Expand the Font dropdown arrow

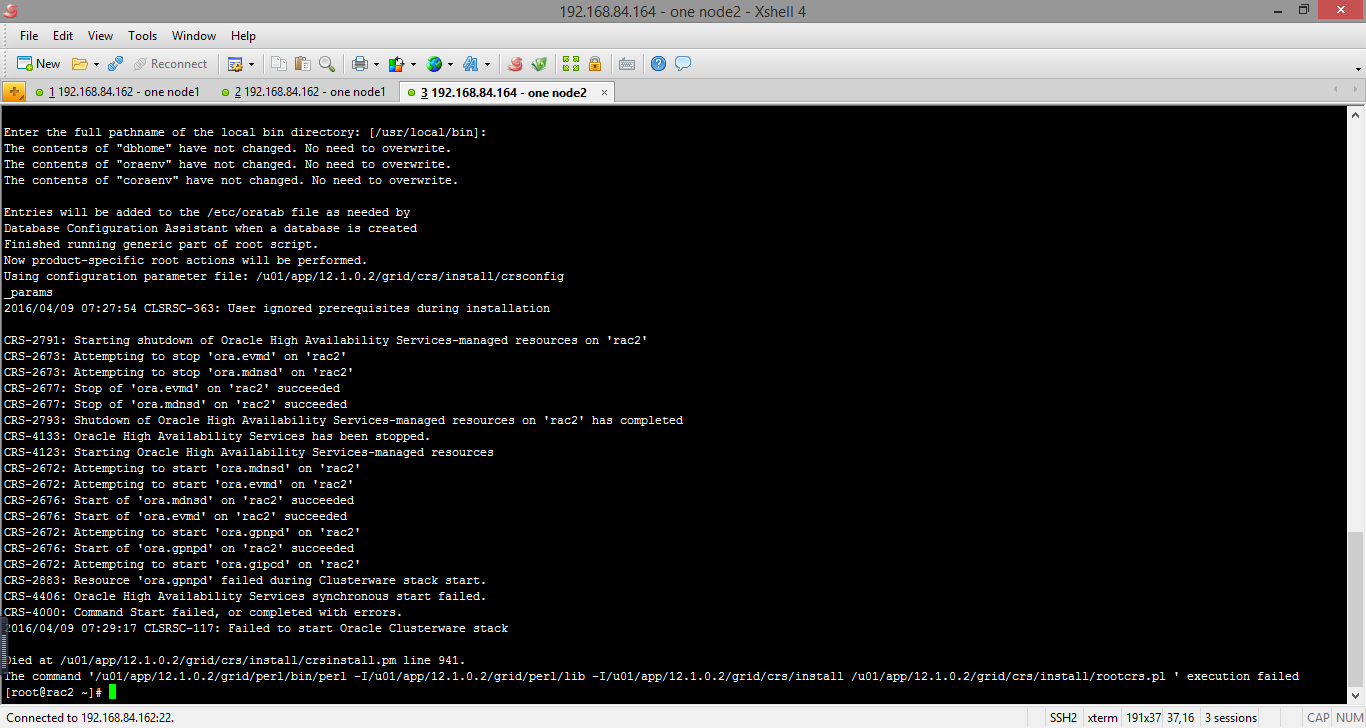click(x=488, y=64)
